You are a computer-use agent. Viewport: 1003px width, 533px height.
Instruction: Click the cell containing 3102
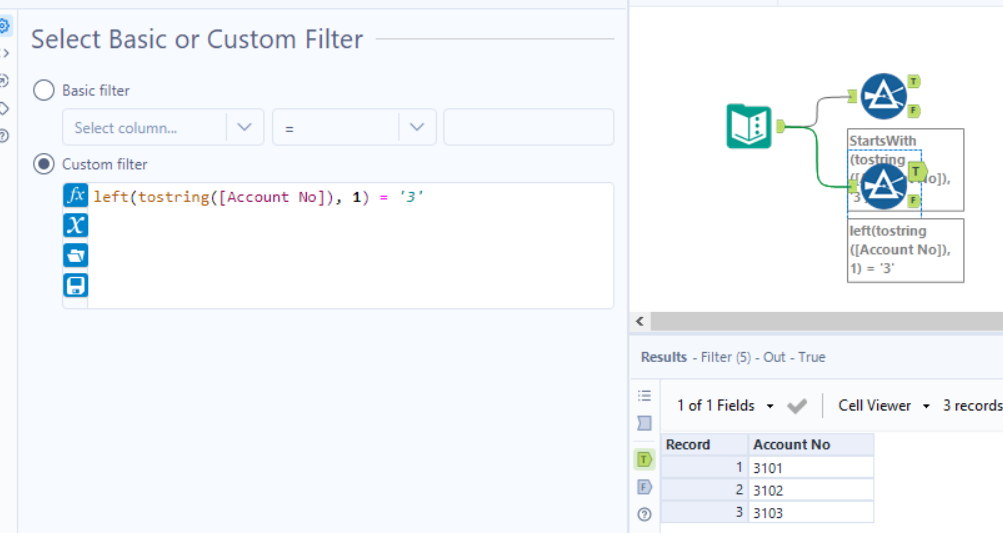click(x=810, y=490)
